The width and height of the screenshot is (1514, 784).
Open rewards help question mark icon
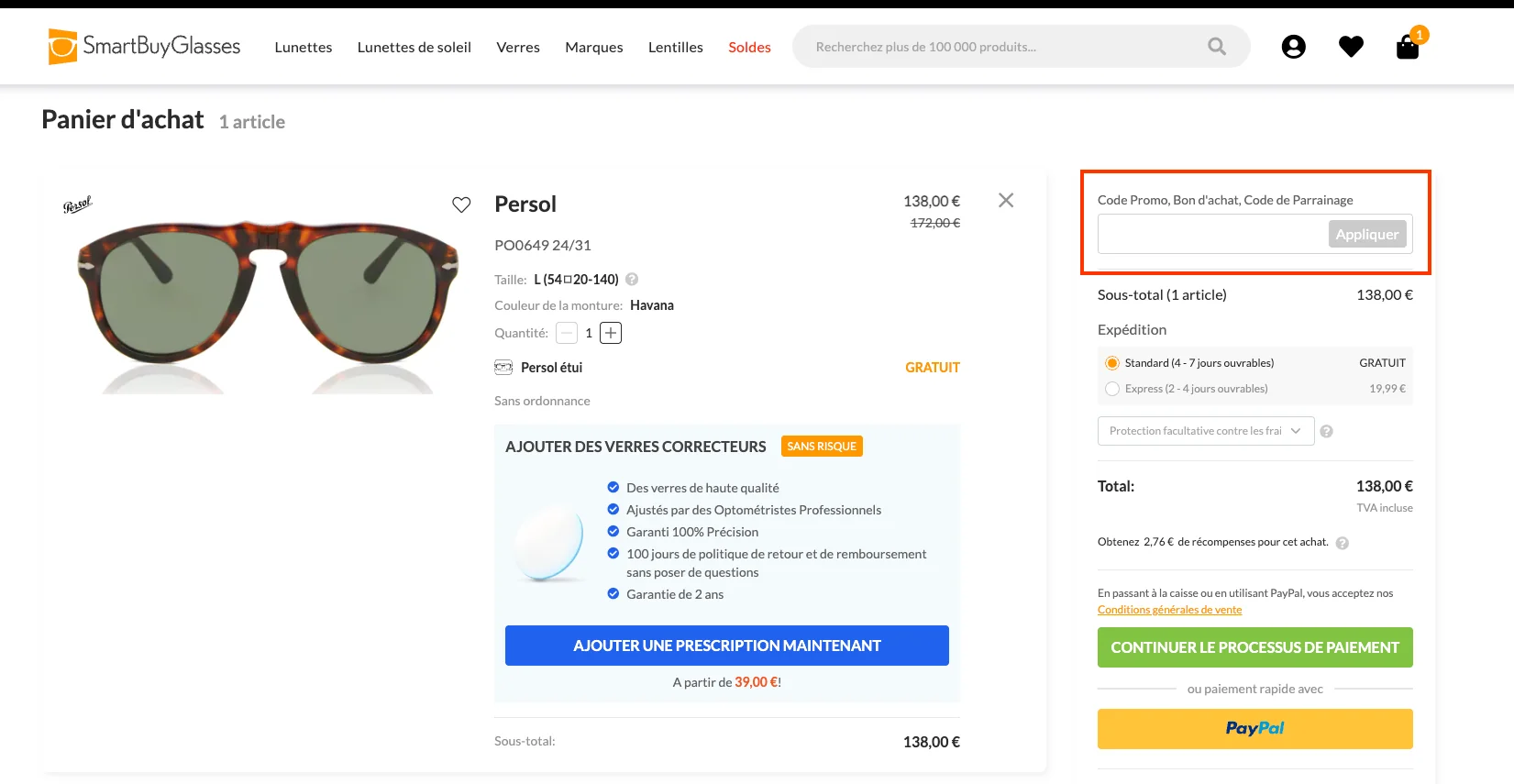pyautogui.click(x=1343, y=543)
